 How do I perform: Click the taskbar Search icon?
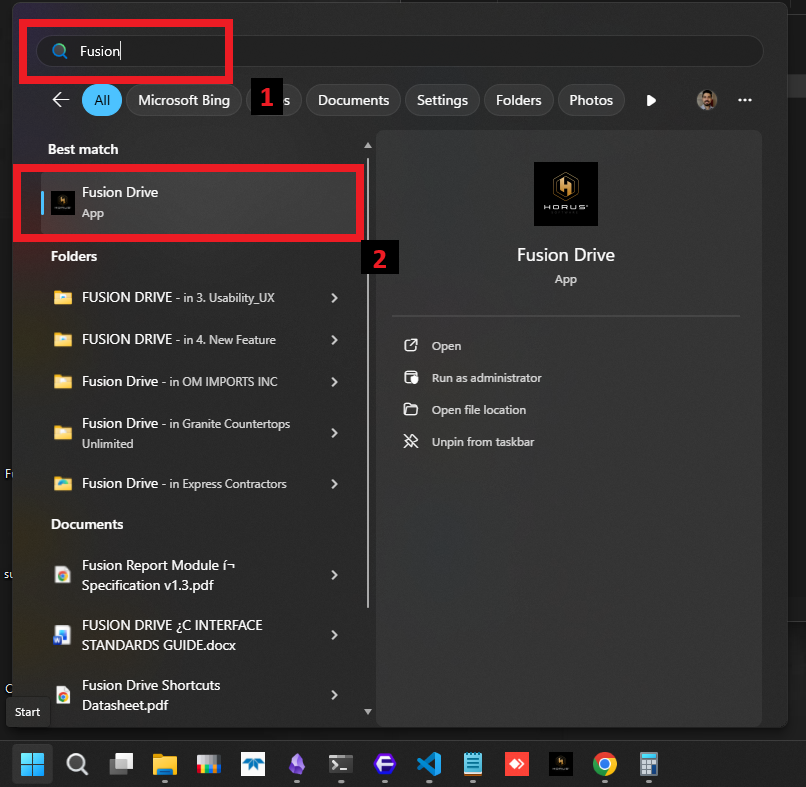(77, 764)
